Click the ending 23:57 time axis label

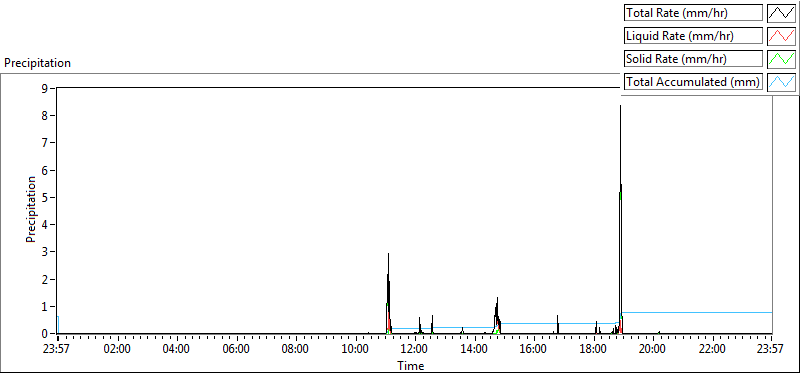point(770,349)
